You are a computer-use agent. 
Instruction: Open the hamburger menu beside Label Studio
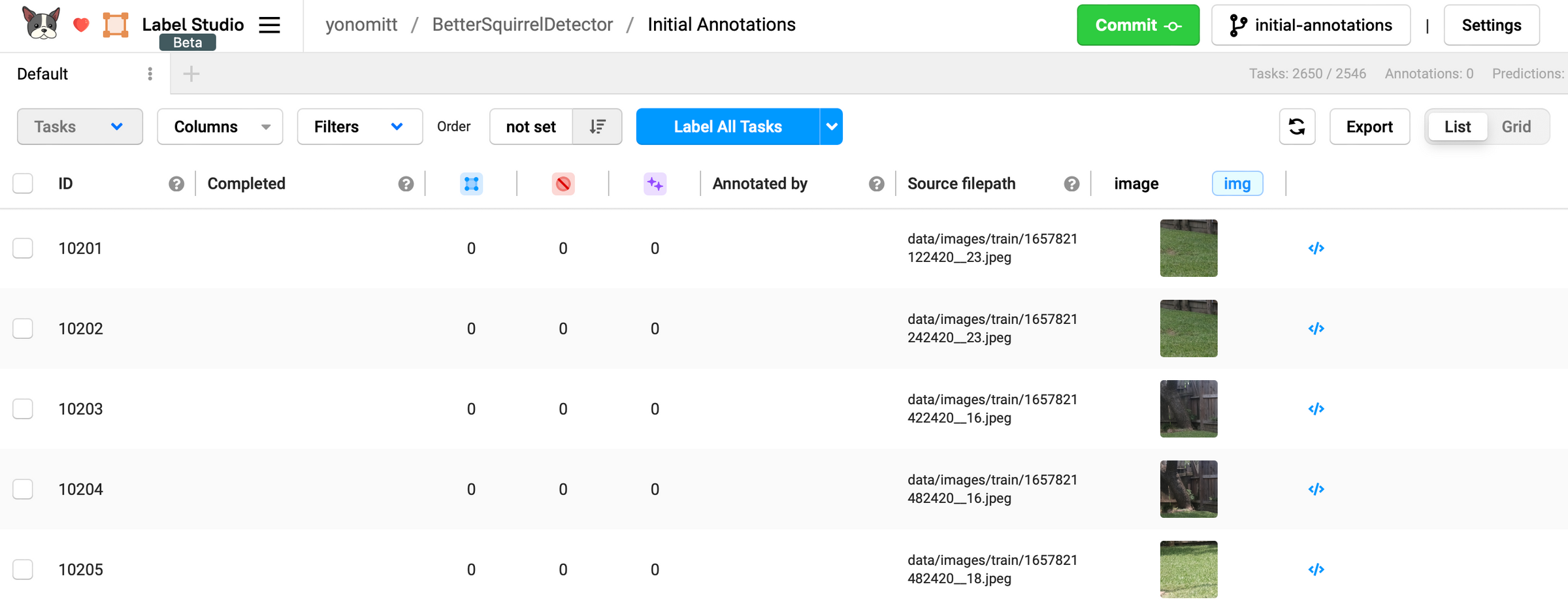[x=269, y=25]
